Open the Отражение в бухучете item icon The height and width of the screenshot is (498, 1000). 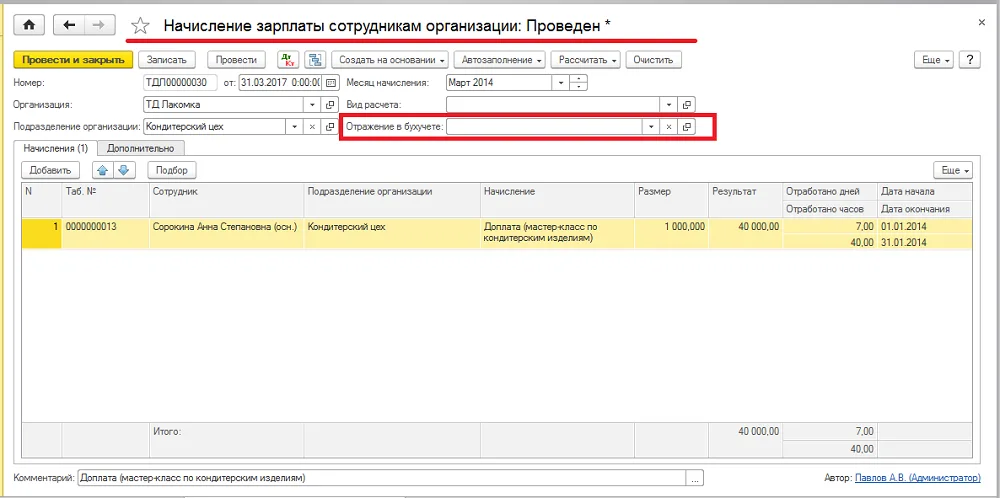click(x=686, y=127)
